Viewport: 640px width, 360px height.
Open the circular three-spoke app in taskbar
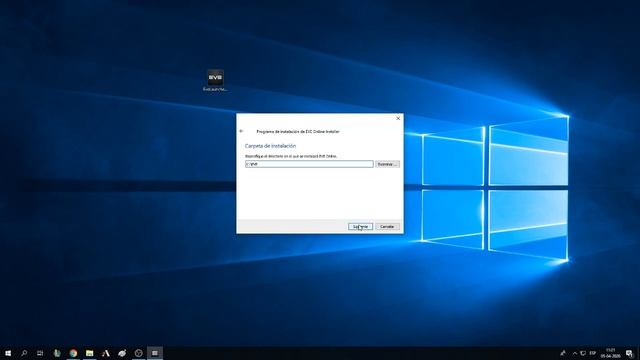pos(138,353)
